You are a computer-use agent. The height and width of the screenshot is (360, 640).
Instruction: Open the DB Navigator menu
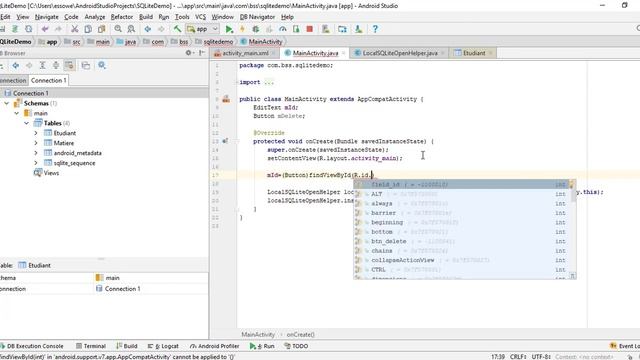(x=257, y=17)
